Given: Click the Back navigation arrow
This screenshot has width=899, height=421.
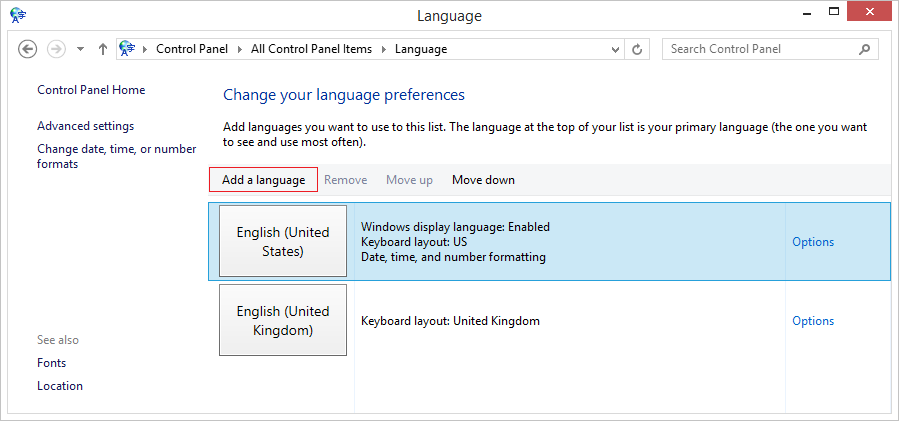Looking at the screenshot, I should pyautogui.click(x=28, y=49).
